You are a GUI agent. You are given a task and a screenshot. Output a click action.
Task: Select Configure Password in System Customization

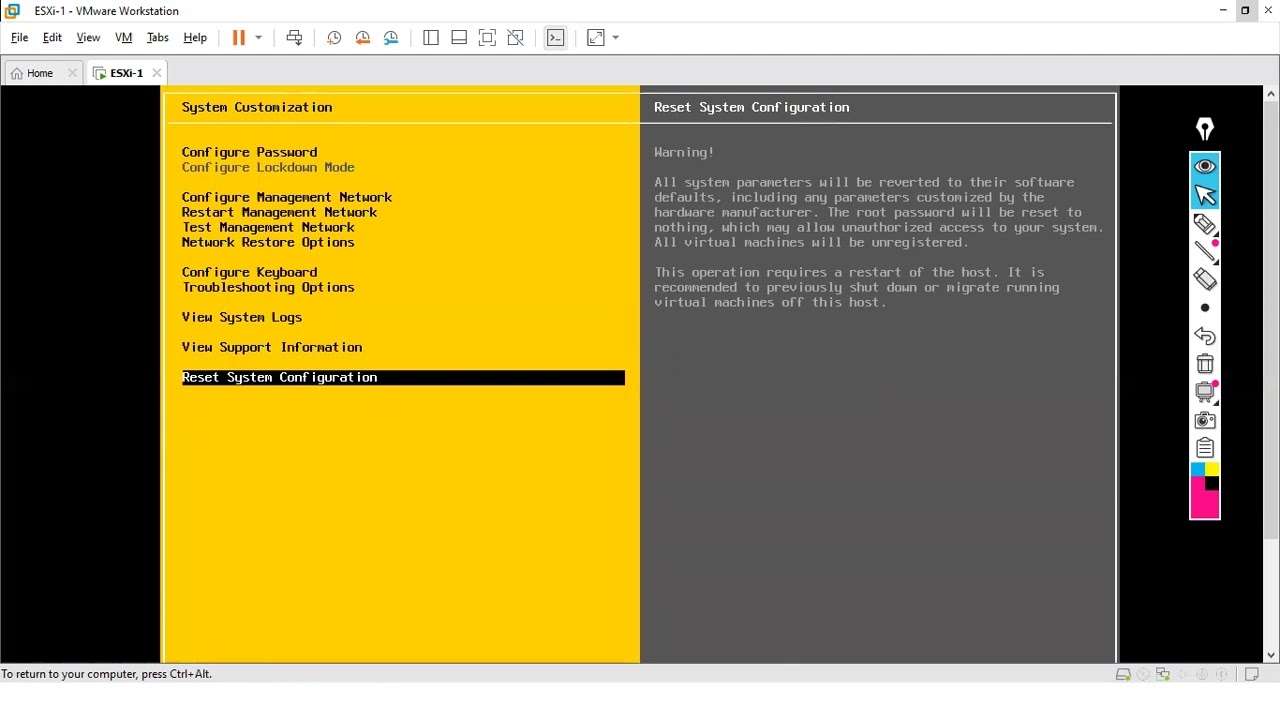click(x=249, y=152)
